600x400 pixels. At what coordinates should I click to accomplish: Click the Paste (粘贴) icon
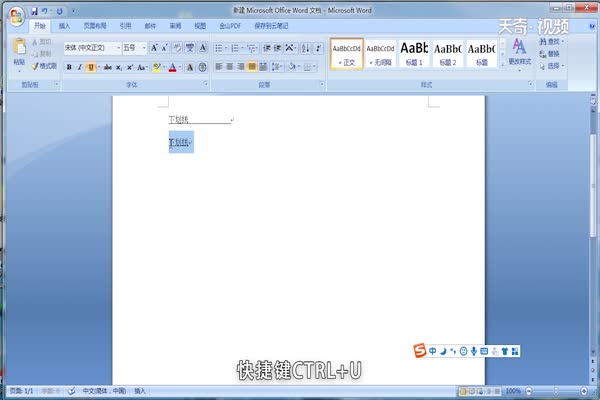point(19,50)
